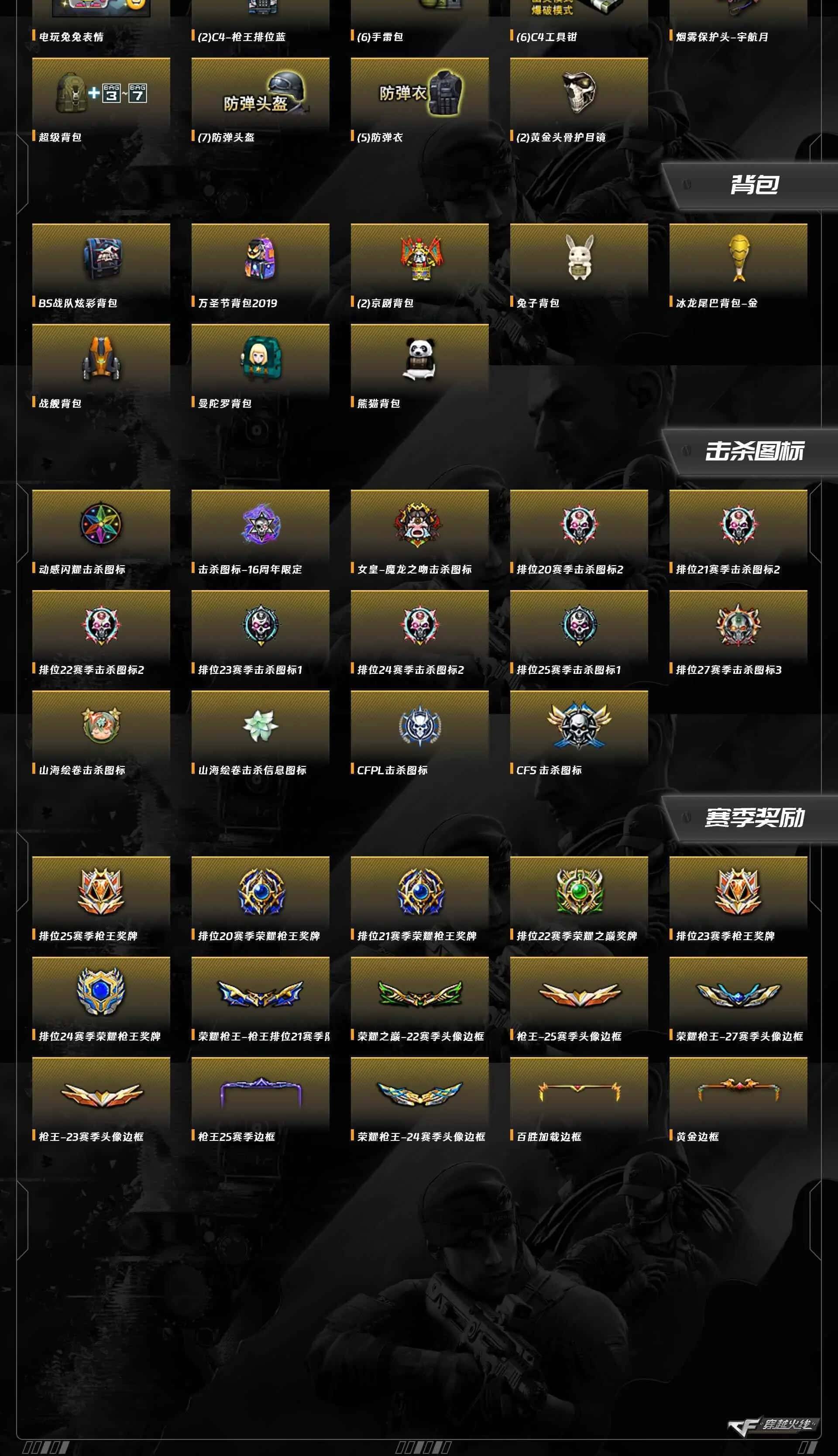Screen dimensions: 838x1456
Task: Click the 枪王25赛季边框 purple frame
Action: [x=260, y=1092]
